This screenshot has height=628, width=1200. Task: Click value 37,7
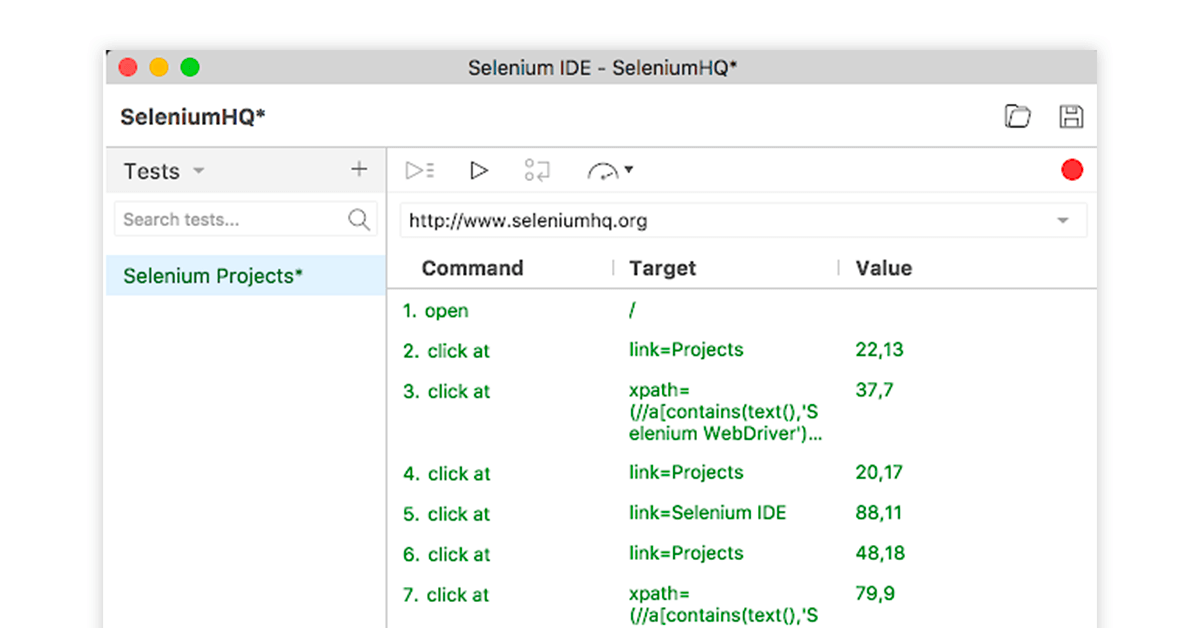875,390
